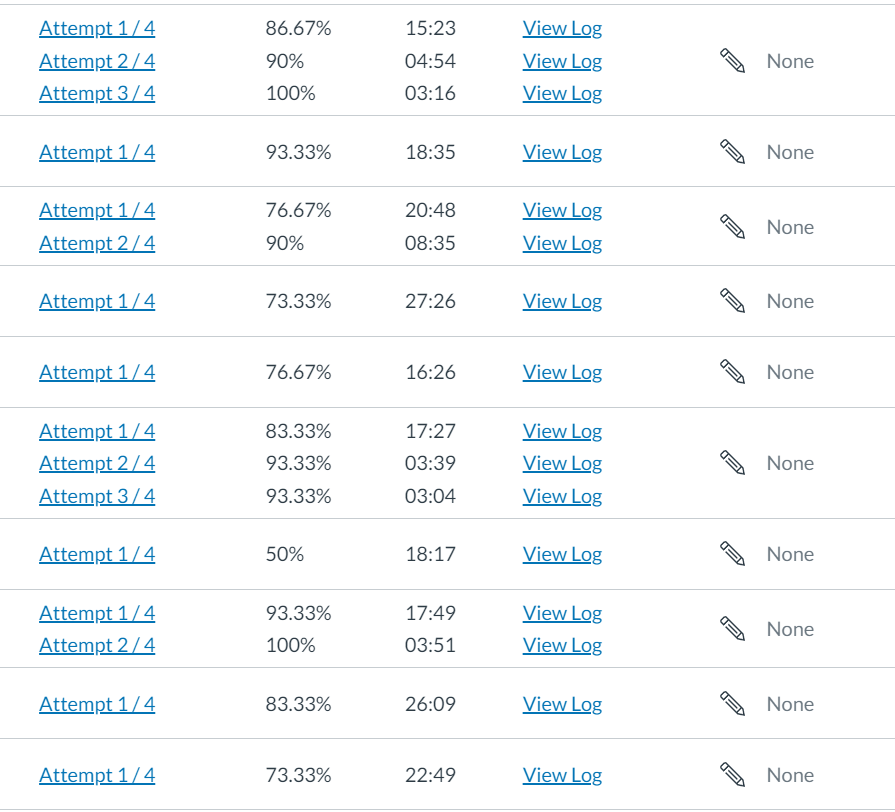
Task: Click the pencil icon beside the 18:35 attempt
Action: 733,152
